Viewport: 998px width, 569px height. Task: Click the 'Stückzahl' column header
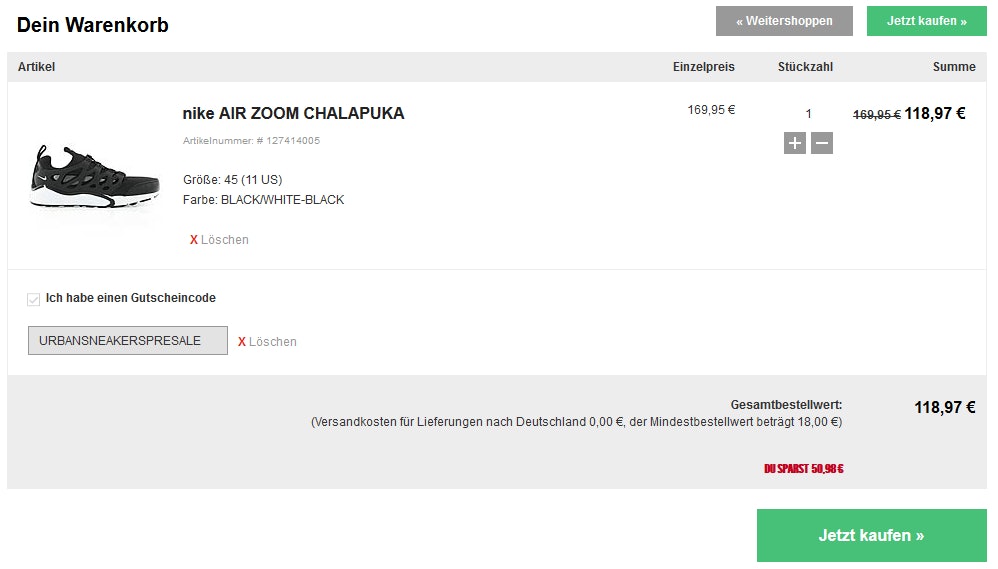805,67
